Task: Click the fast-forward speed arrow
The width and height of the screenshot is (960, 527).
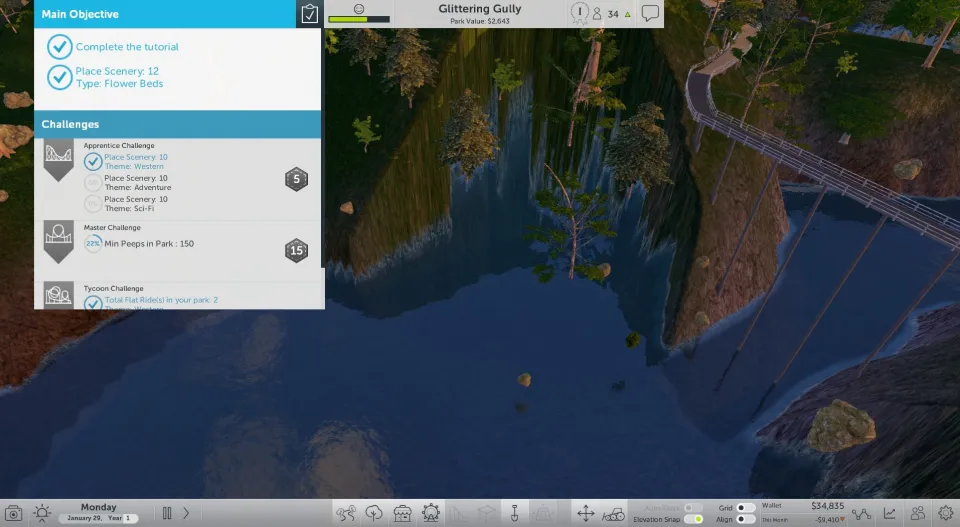Action: click(x=186, y=513)
